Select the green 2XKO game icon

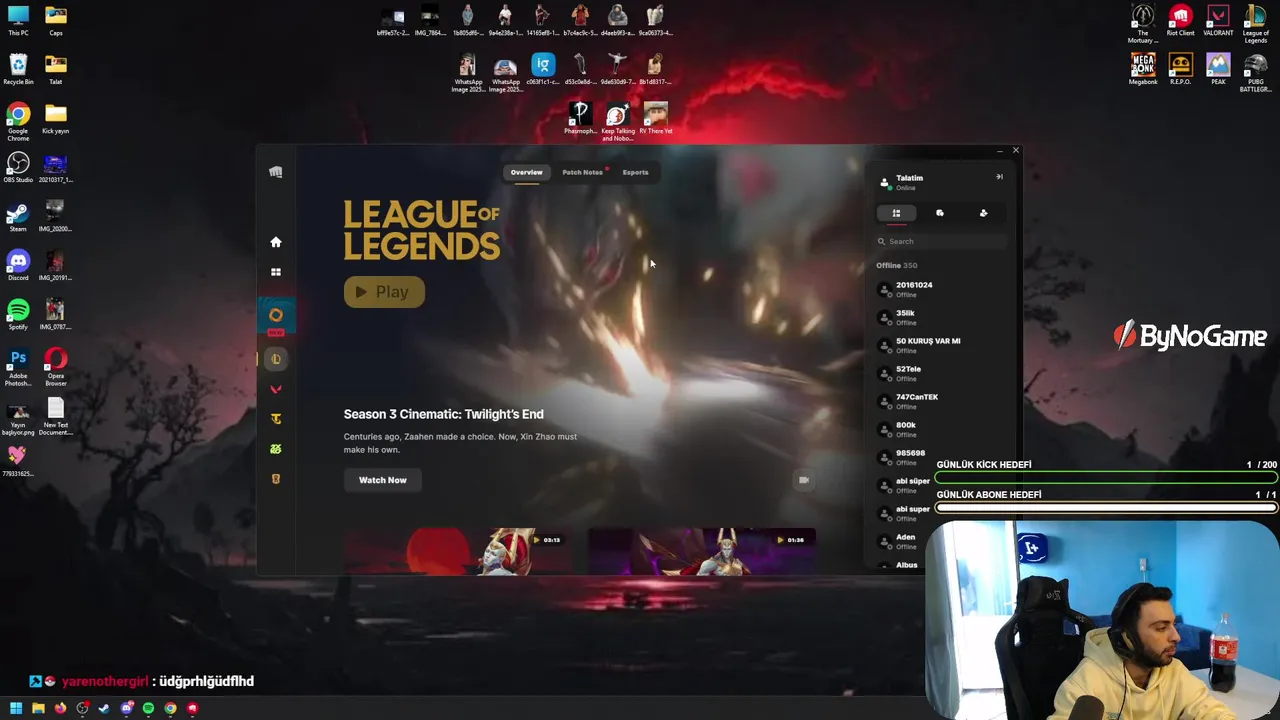[x=276, y=449]
